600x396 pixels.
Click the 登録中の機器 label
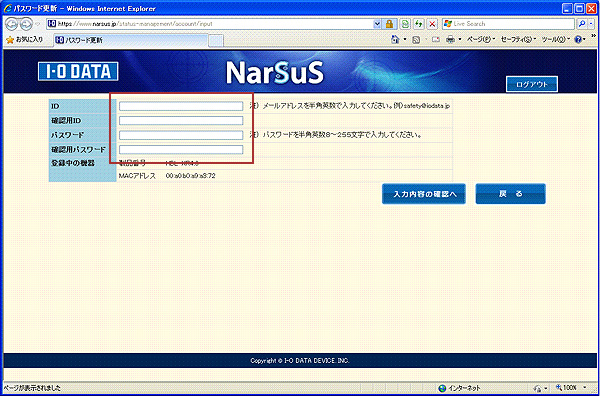[x=73, y=163]
